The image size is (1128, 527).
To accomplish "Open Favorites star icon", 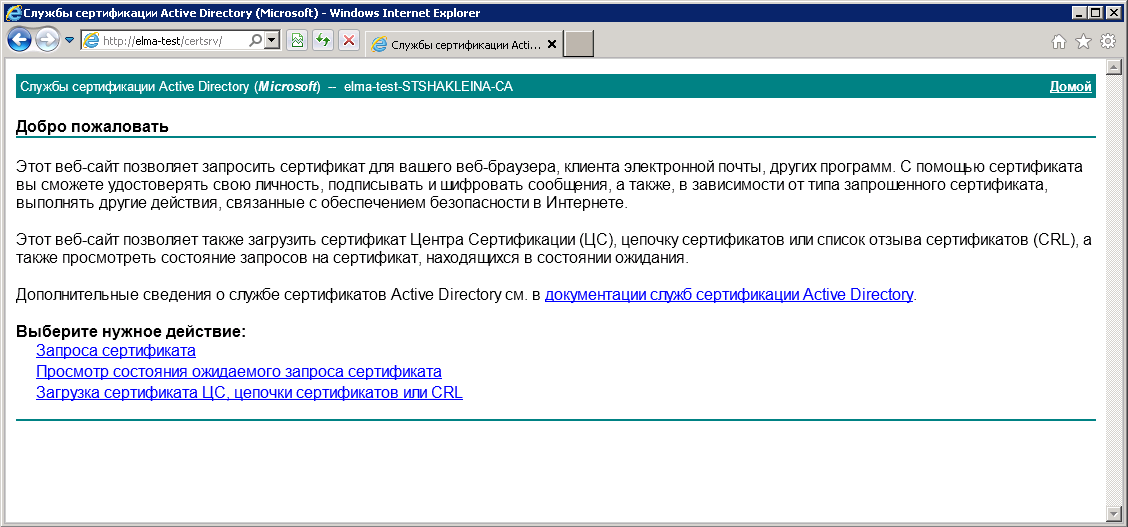I will [x=1083, y=41].
